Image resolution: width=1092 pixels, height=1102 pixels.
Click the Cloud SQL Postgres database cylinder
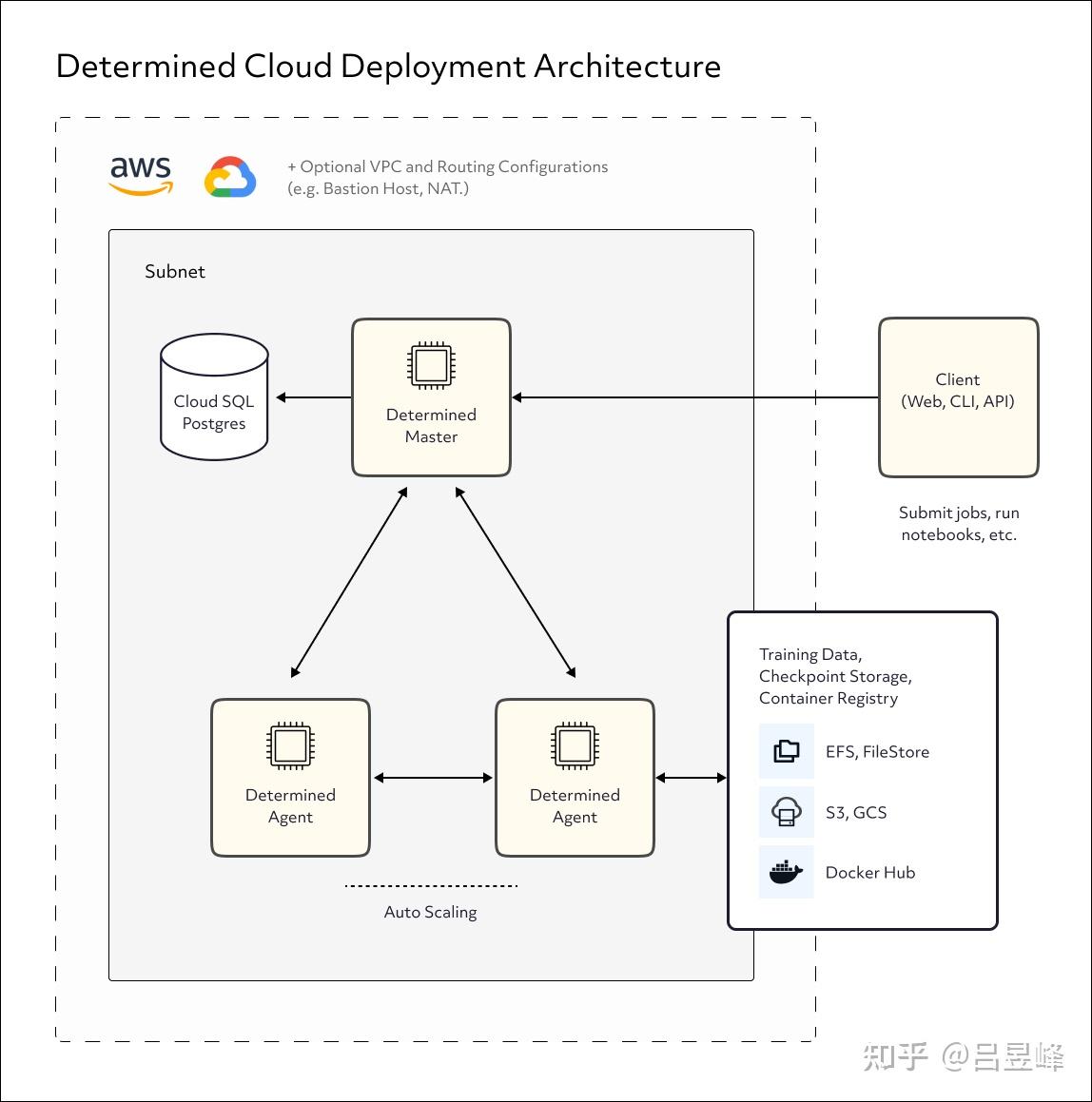pyautogui.click(x=214, y=397)
